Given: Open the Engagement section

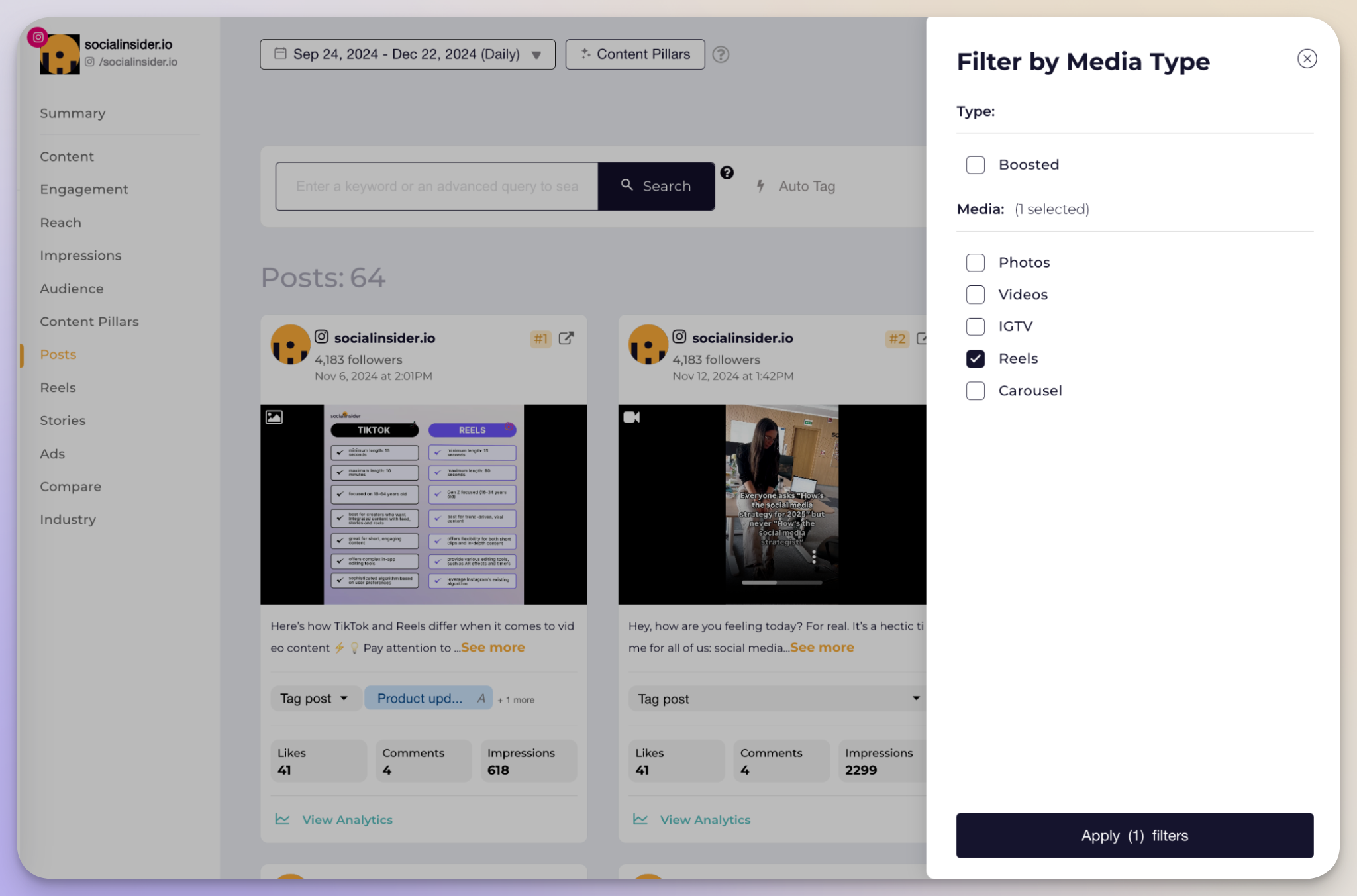Looking at the screenshot, I should 83,189.
